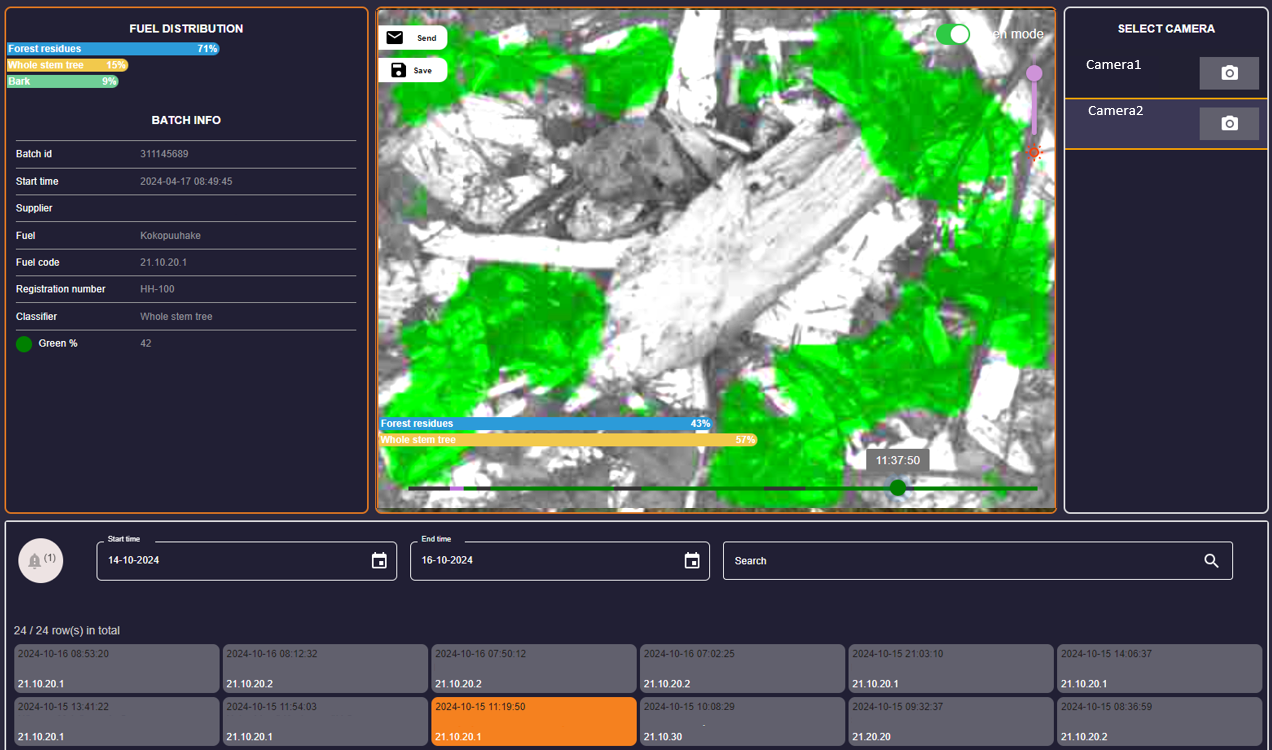Select the batch with fuel code 21.20.20

951,721
